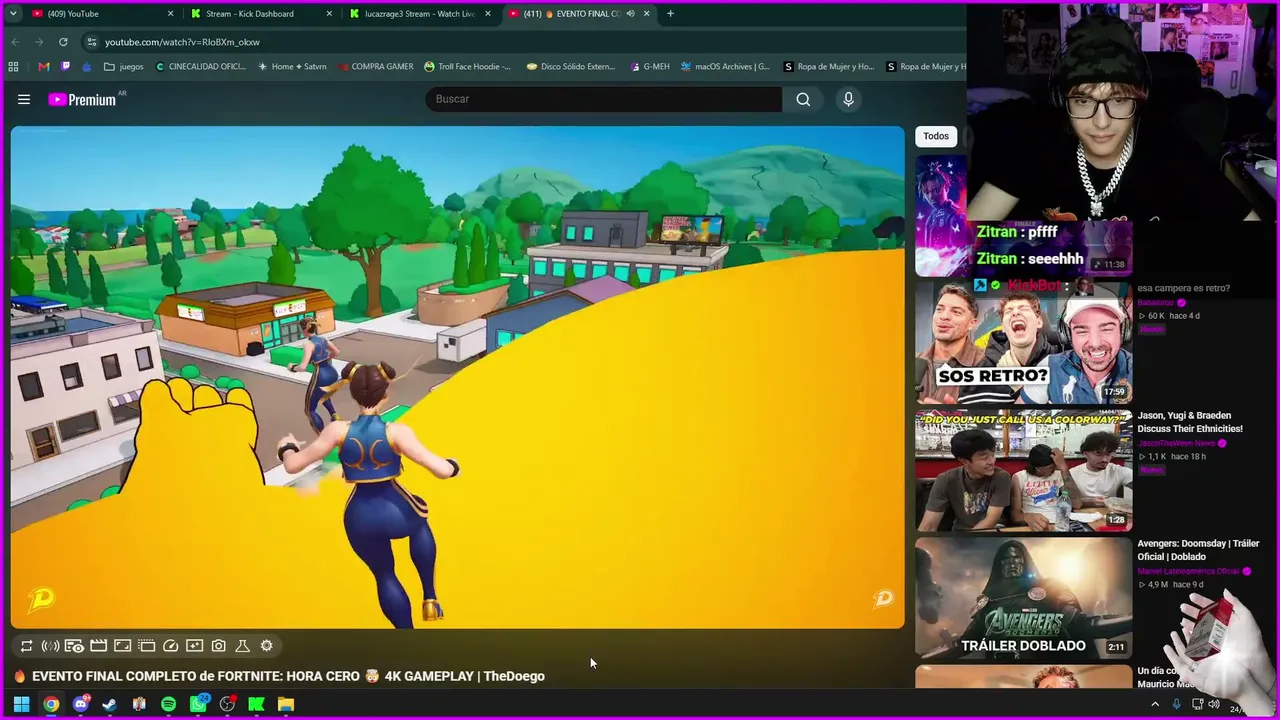Open a new browser tab

click(670, 14)
